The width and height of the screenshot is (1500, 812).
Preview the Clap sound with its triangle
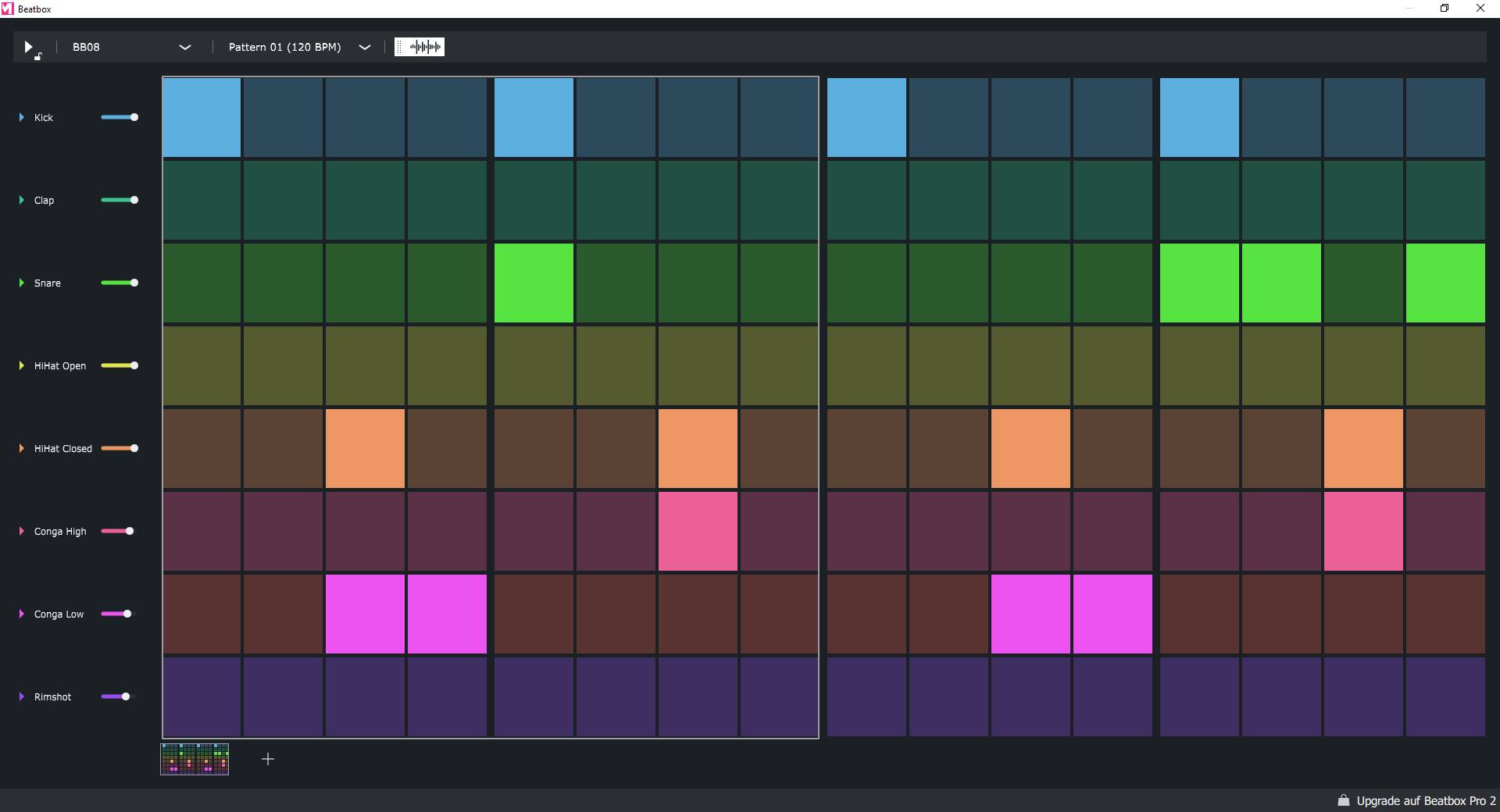tap(21, 200)
